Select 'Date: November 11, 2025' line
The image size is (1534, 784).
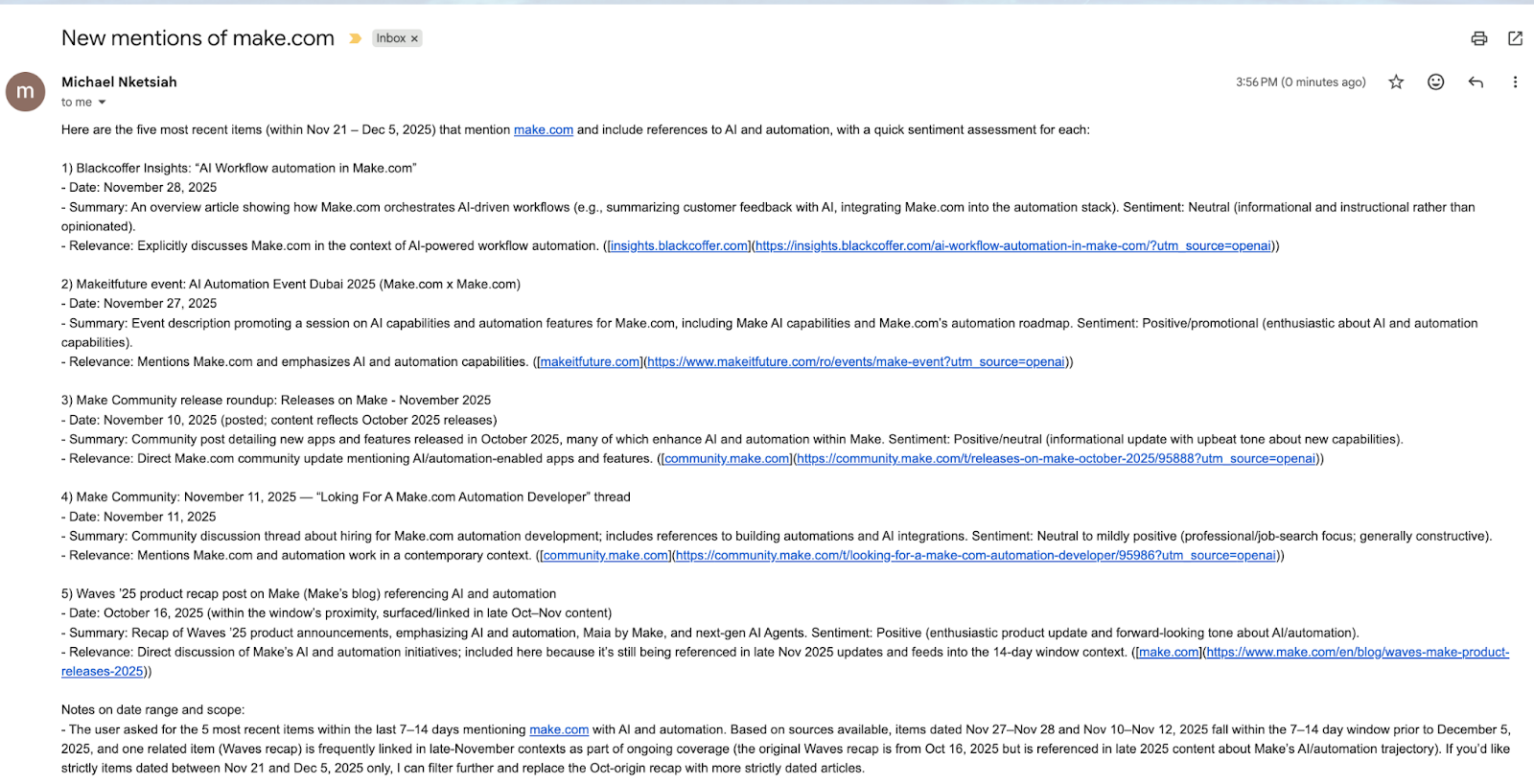pos(139,517)
